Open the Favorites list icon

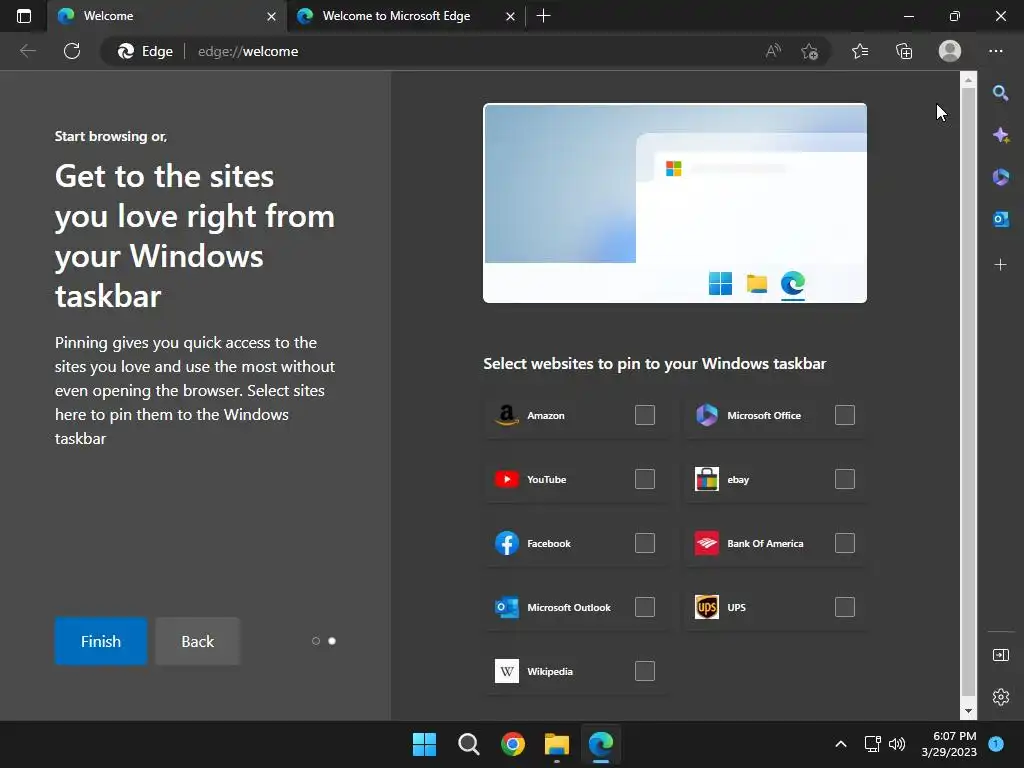coord(860,51)
